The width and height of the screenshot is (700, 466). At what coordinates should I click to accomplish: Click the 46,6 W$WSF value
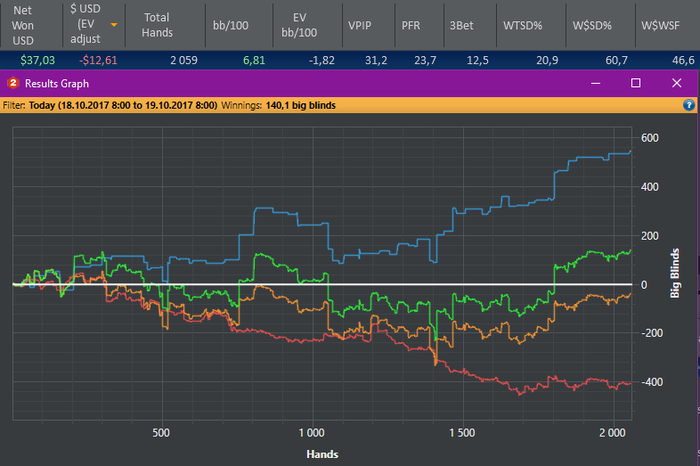click(683, 60)
